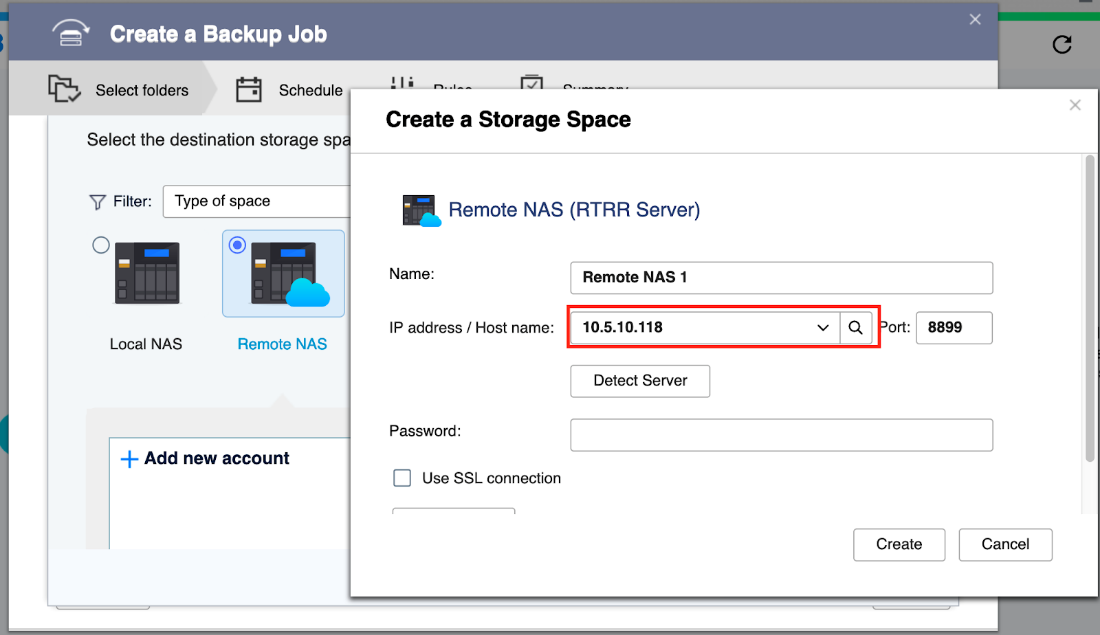1100x635 pixels.
Task: Click the search icon beside IP address field
Action: 856,328
